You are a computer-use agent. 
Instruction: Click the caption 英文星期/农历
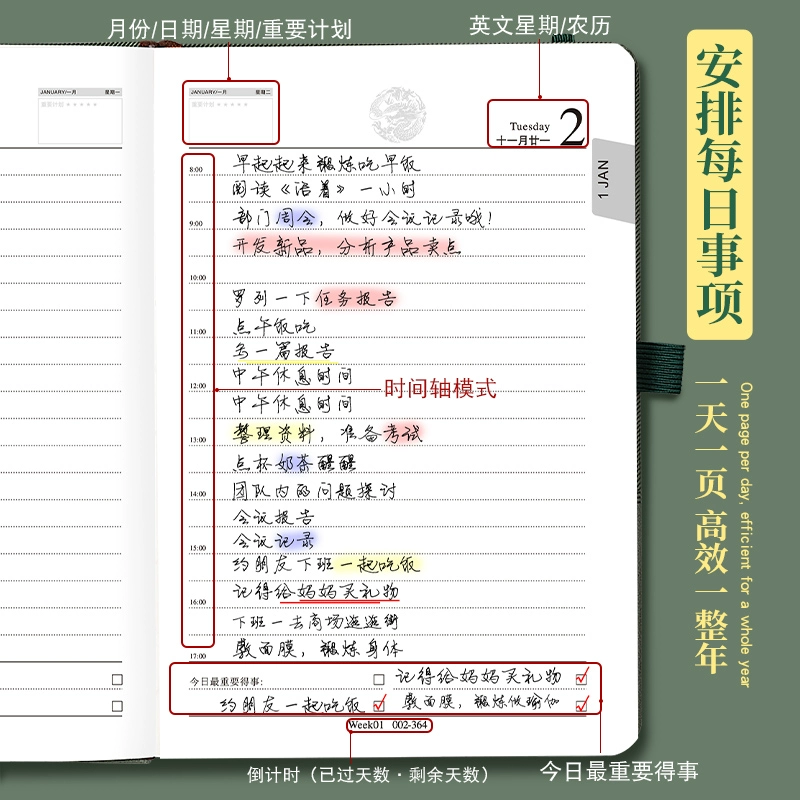click(540, 26)
